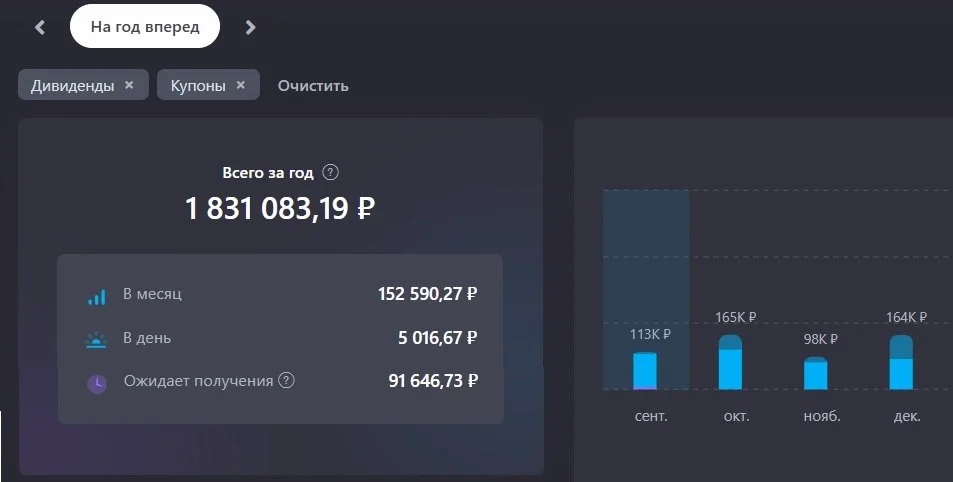
Task: Remove the 'Купоны' filter chip
Action: [x=241, y=85]
